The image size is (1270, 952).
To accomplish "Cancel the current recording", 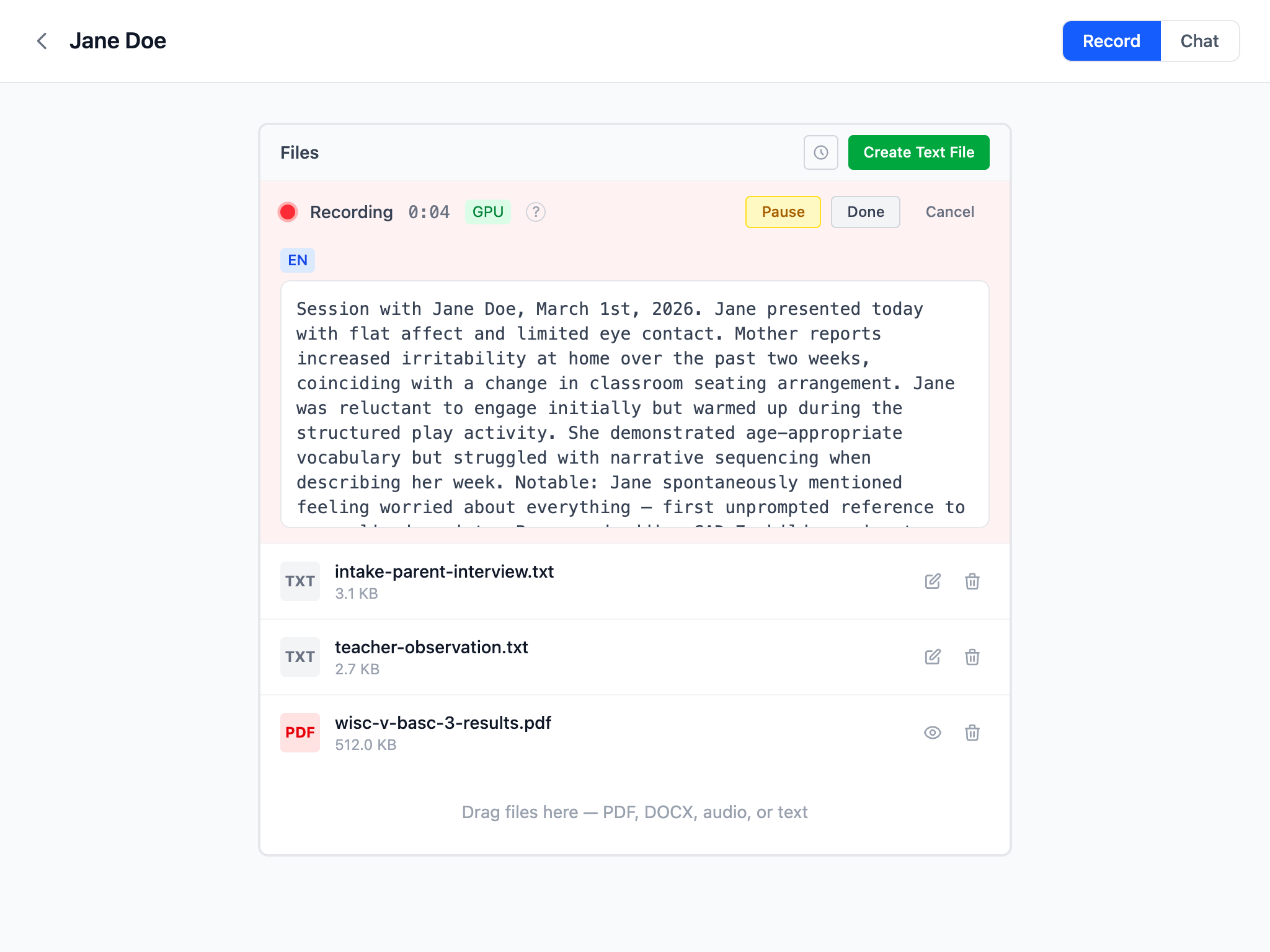I will coord(949,212).
